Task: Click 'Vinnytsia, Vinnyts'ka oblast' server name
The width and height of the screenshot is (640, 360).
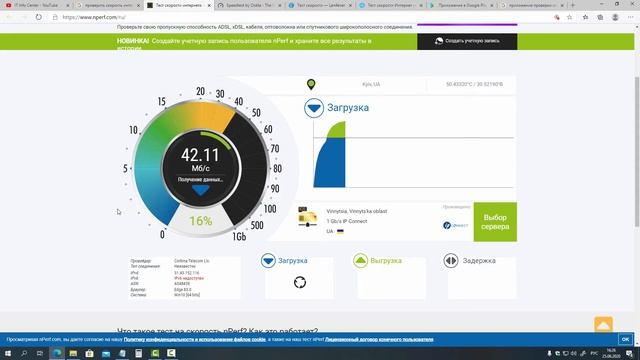Action: pos(357,211)
